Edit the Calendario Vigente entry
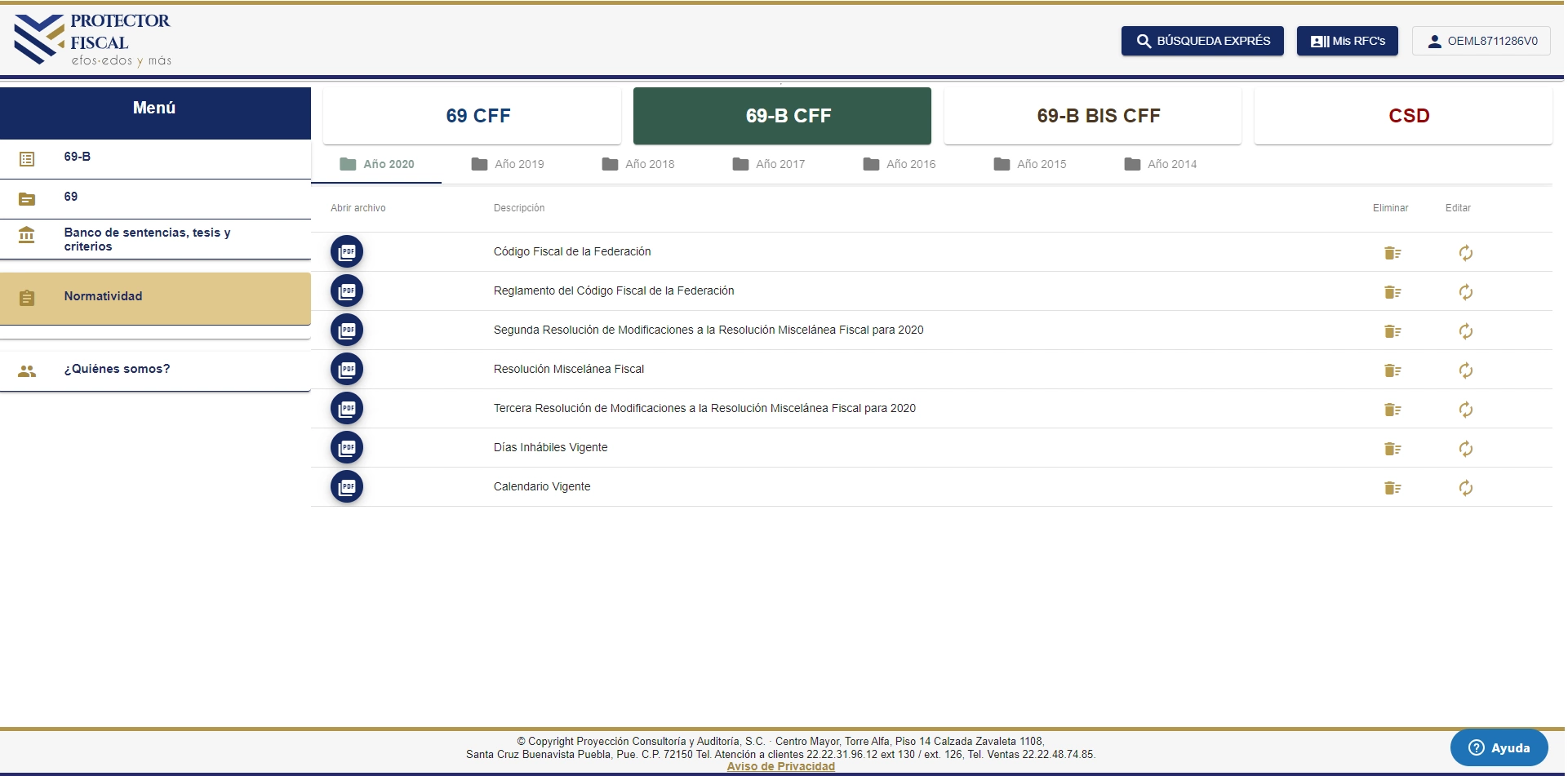Viewport: 1568px width, 776px height. (1465, 488)
